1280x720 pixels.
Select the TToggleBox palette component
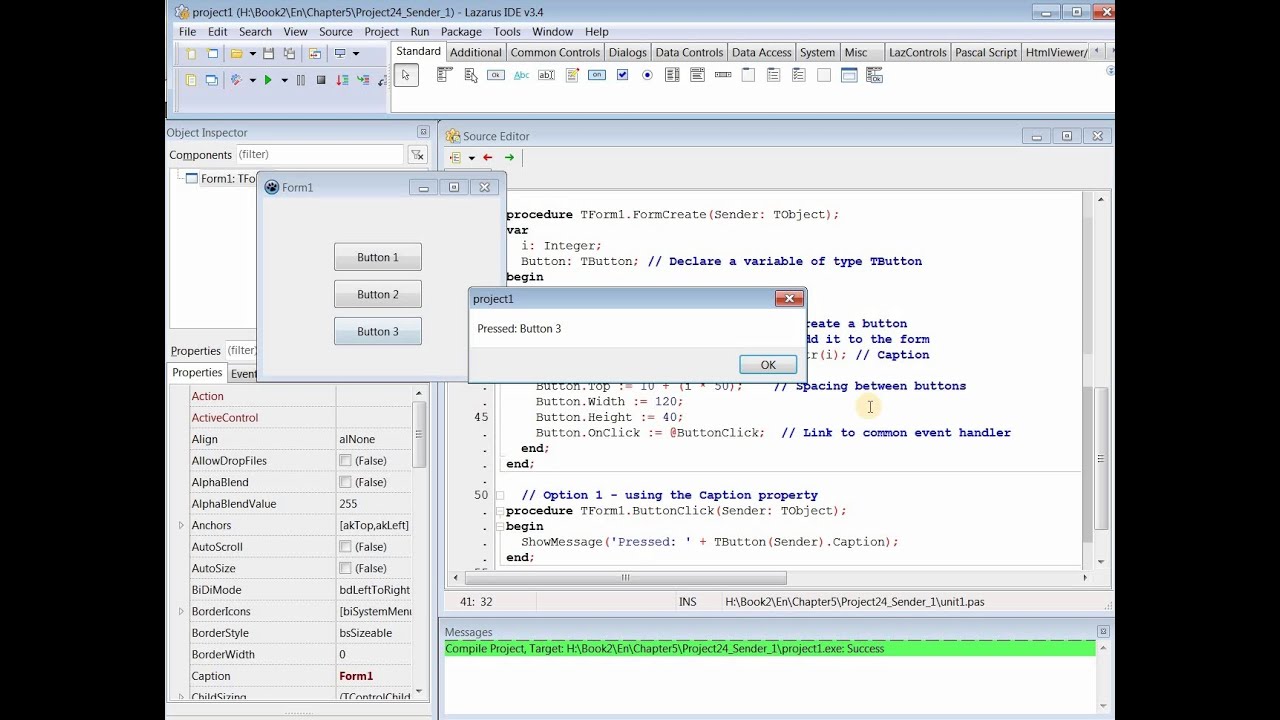(x=597, y=75)
